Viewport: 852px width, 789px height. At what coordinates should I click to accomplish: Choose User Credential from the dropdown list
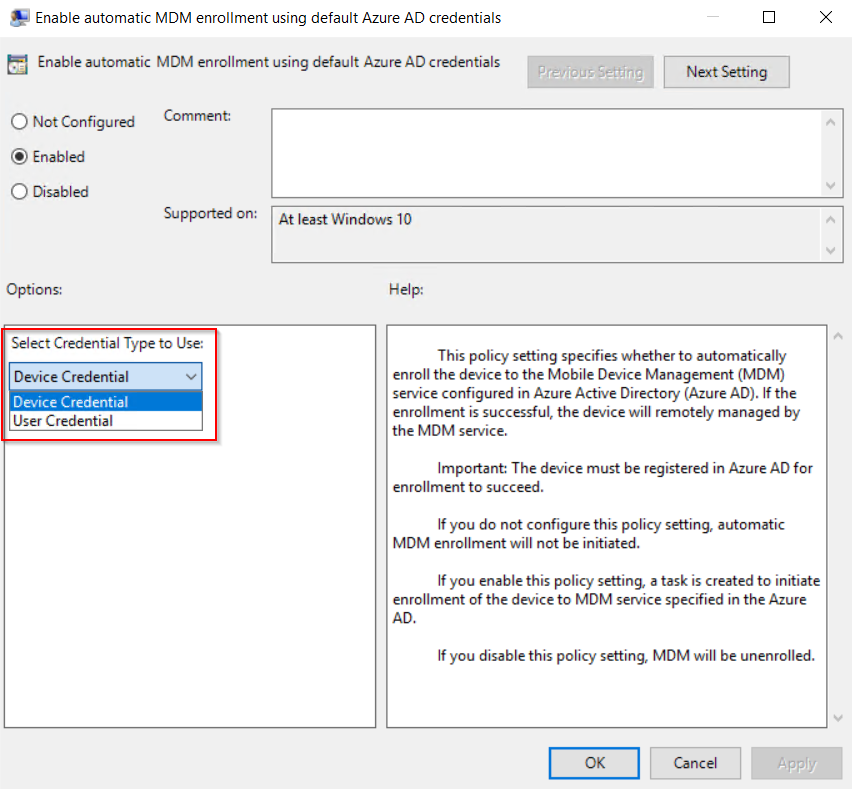point(105,421)
